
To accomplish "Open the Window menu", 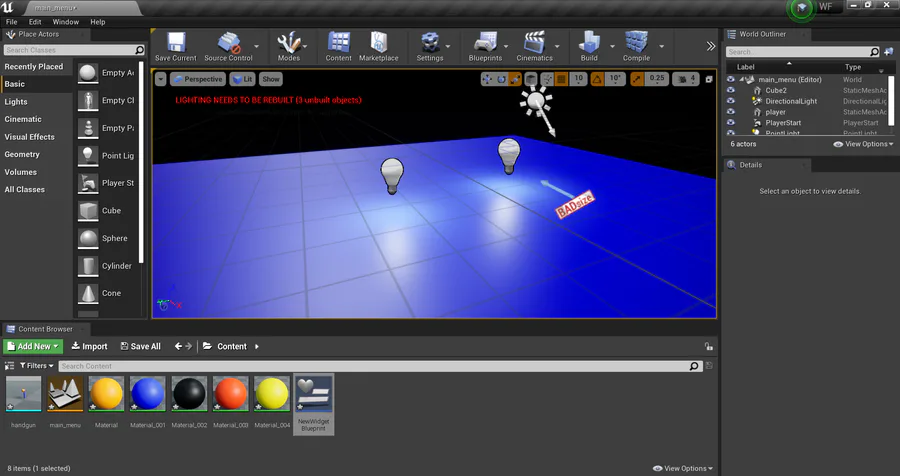I will (x=65, y=22).
